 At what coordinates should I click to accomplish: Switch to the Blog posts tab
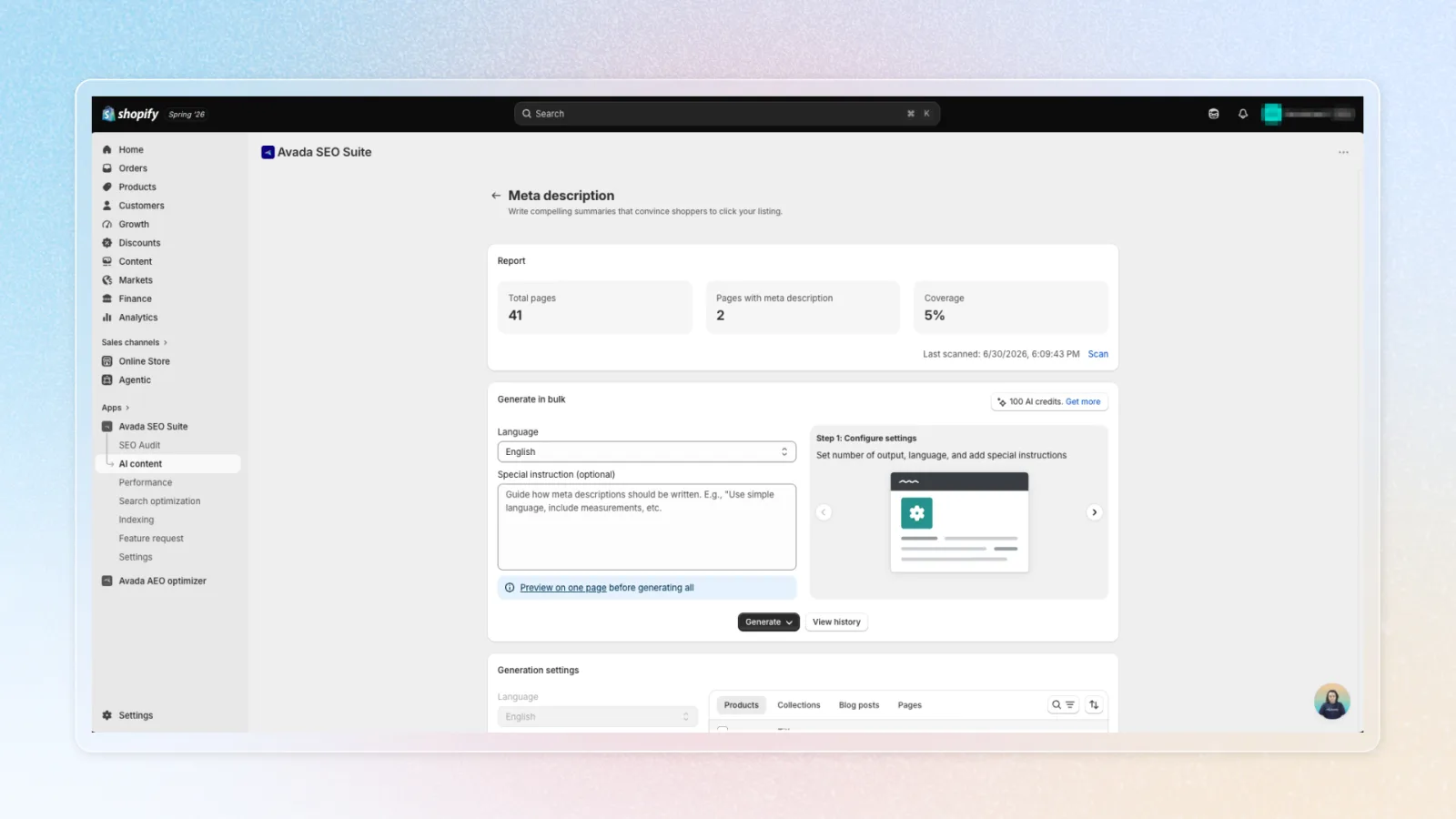tap(858, 705)
